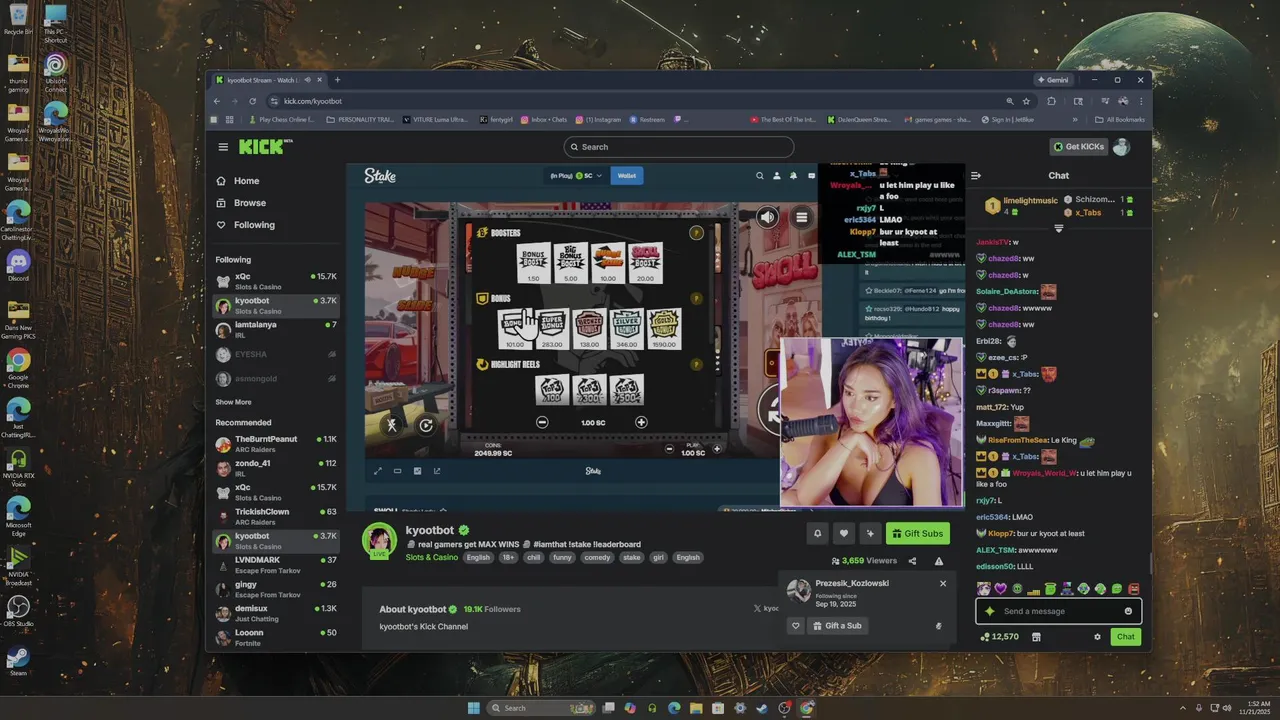Click the comedy tag
This screenshot has width=1280, height=720.
tap(597, 558)
